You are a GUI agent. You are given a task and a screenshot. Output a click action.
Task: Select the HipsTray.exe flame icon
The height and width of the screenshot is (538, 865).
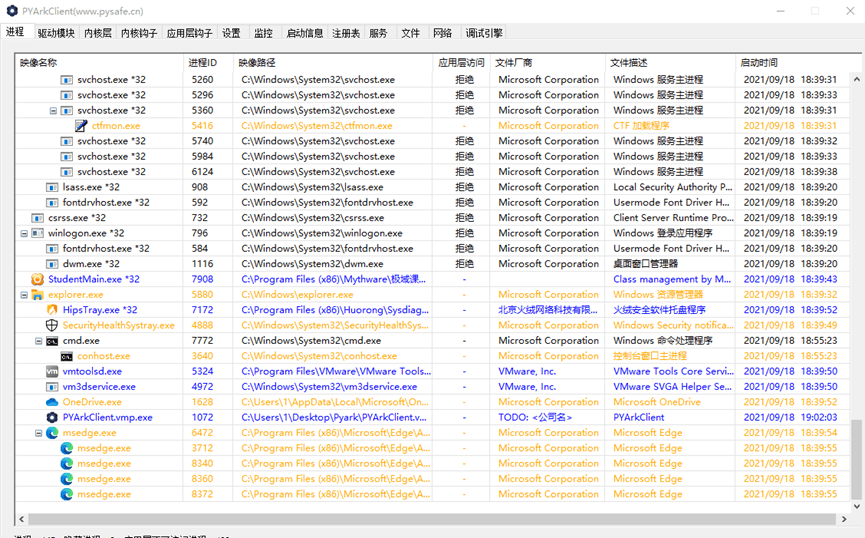click(52, 310)
